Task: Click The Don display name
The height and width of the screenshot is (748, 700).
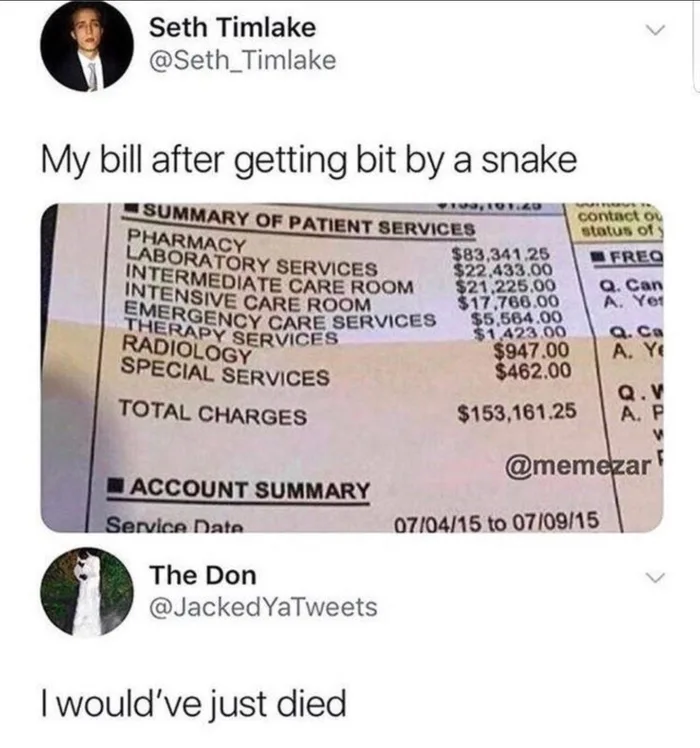Action: click(x=203, y=575)
